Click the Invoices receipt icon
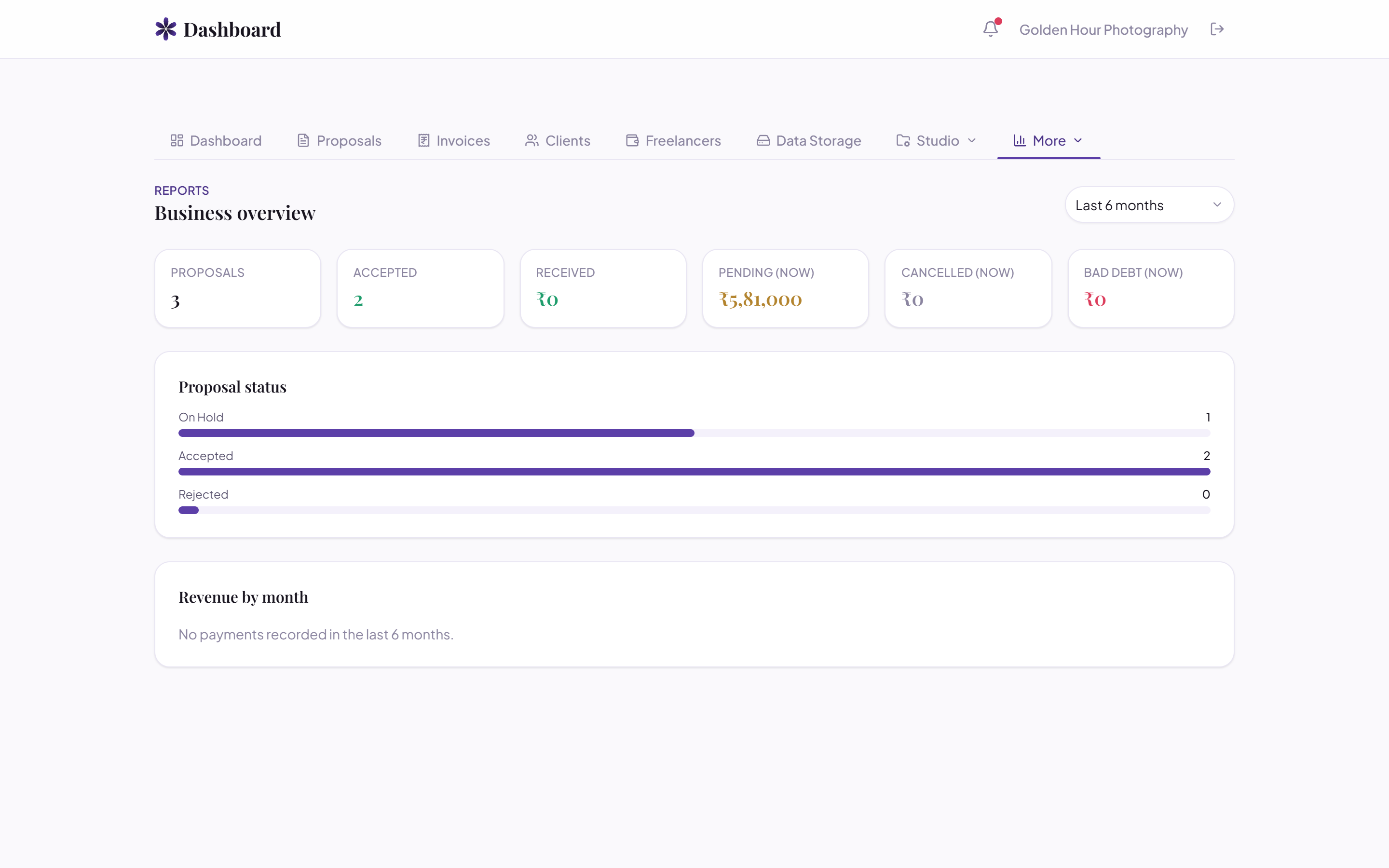 pos(423,141)
